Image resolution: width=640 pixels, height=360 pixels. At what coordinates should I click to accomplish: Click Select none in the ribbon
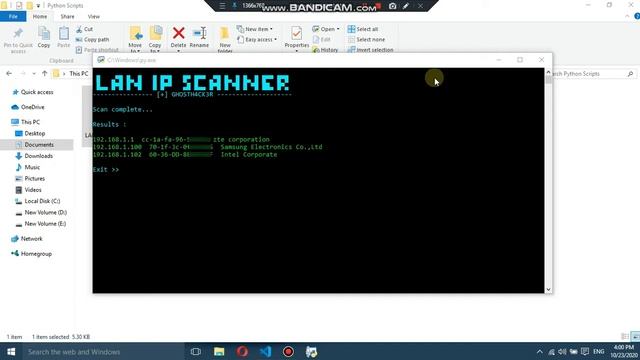point(366,40)
